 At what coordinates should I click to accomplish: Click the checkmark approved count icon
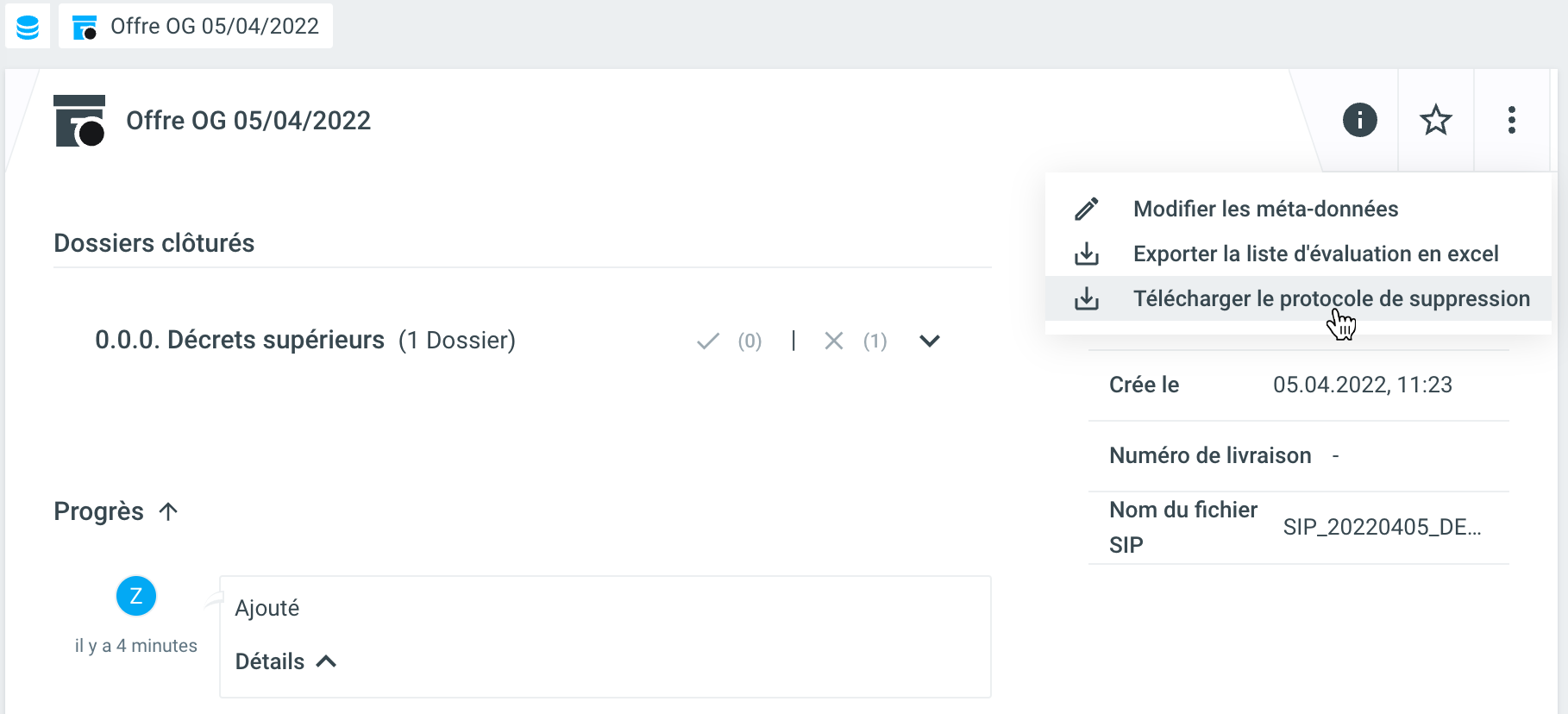tap(708, 341)
